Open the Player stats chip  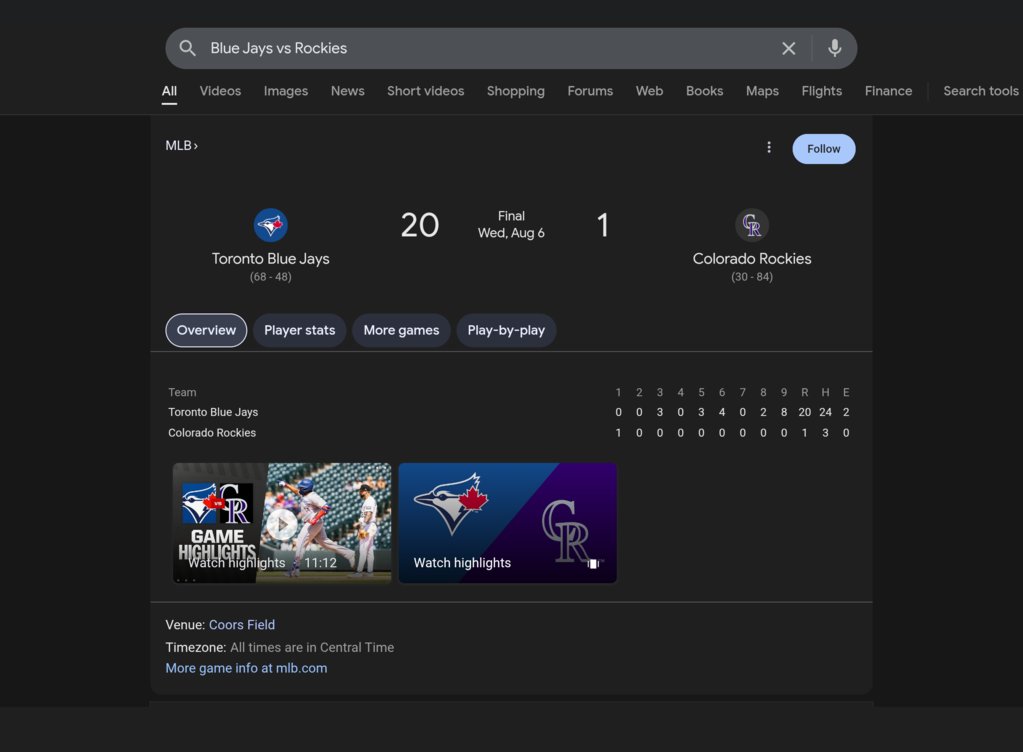[299, 330]
